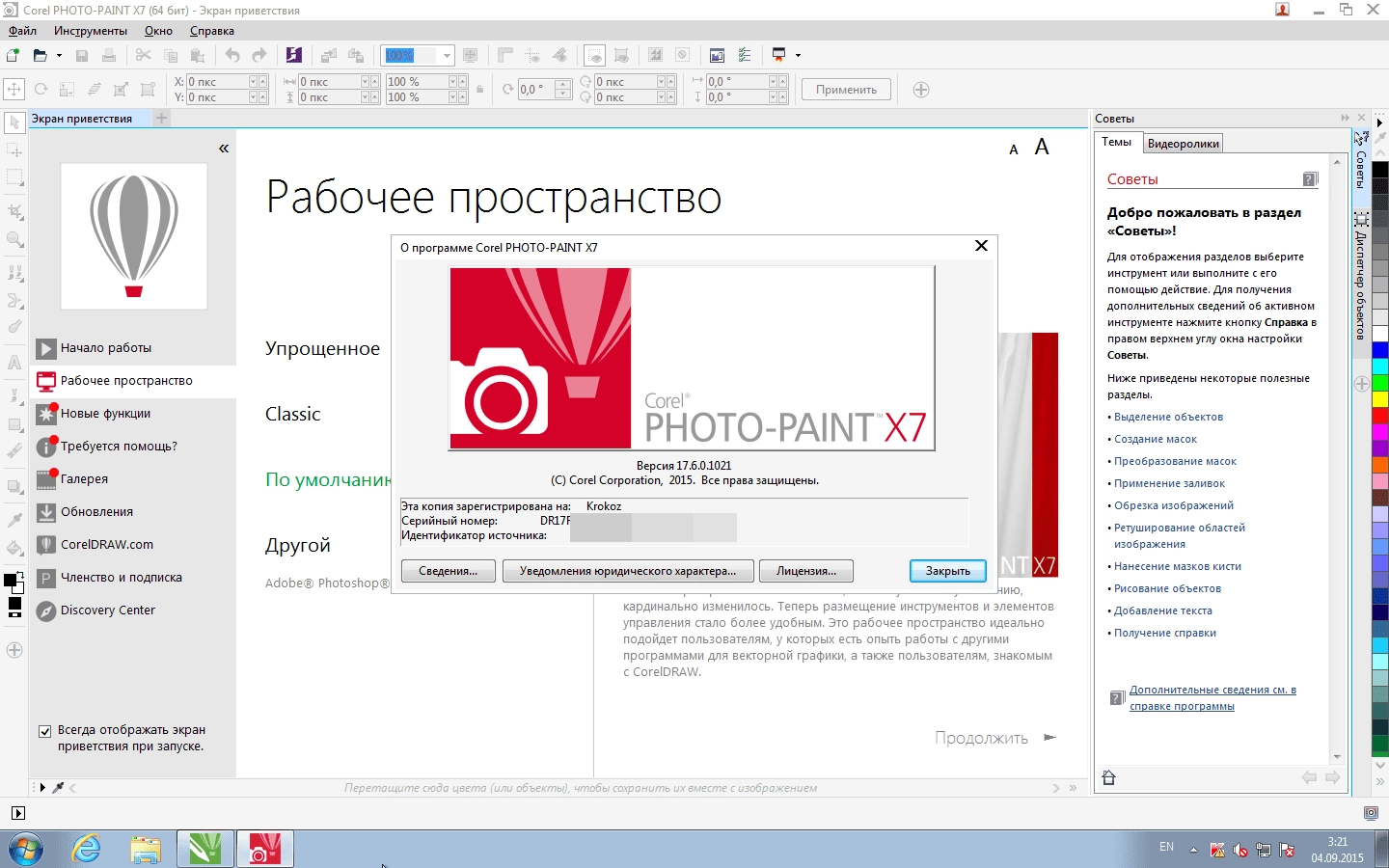Open File Explorer from the taskbar
The image size is (1389, 868).
coord(146,850)
